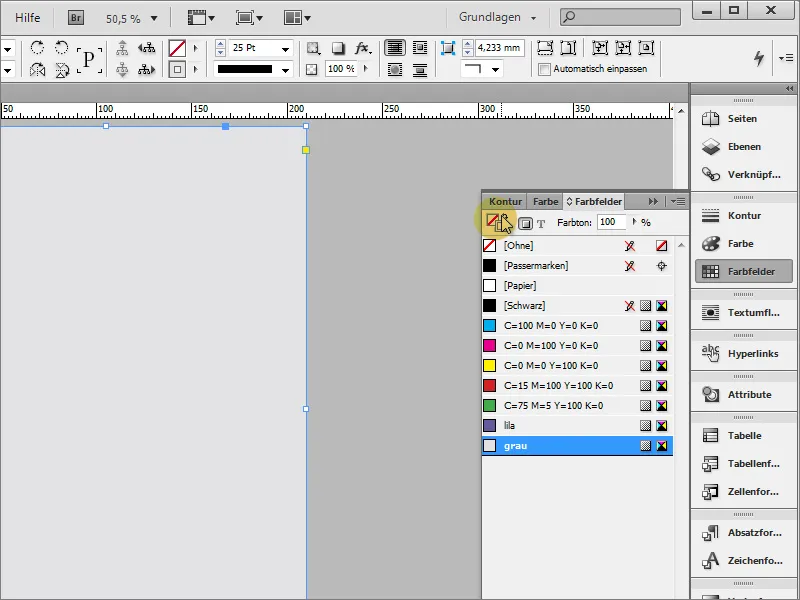The width and height of the screenshot is (800, 600).
Task: Toggle wrap around bounding box
Action: pos(420,48)
